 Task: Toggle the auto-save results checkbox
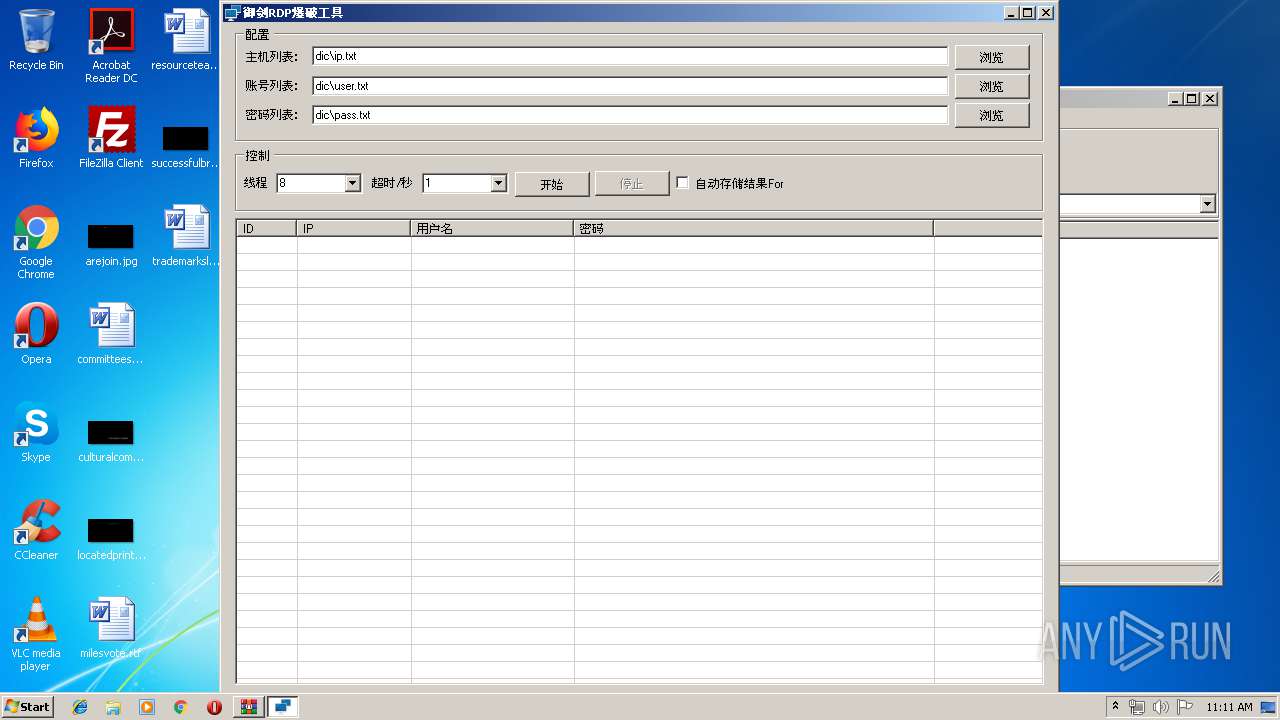tap(683, 183)
